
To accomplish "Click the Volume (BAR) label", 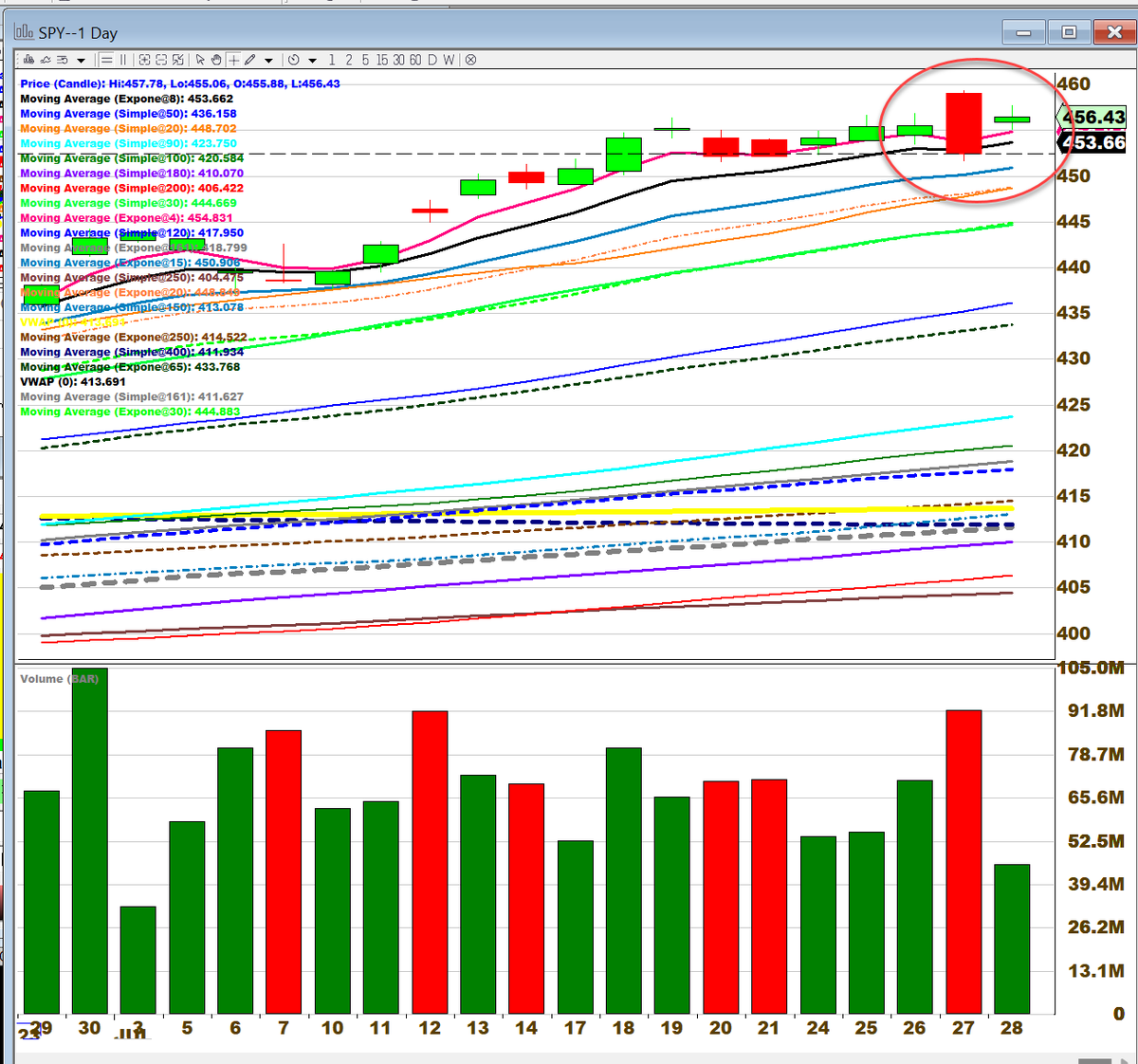I will coord(59,679).
